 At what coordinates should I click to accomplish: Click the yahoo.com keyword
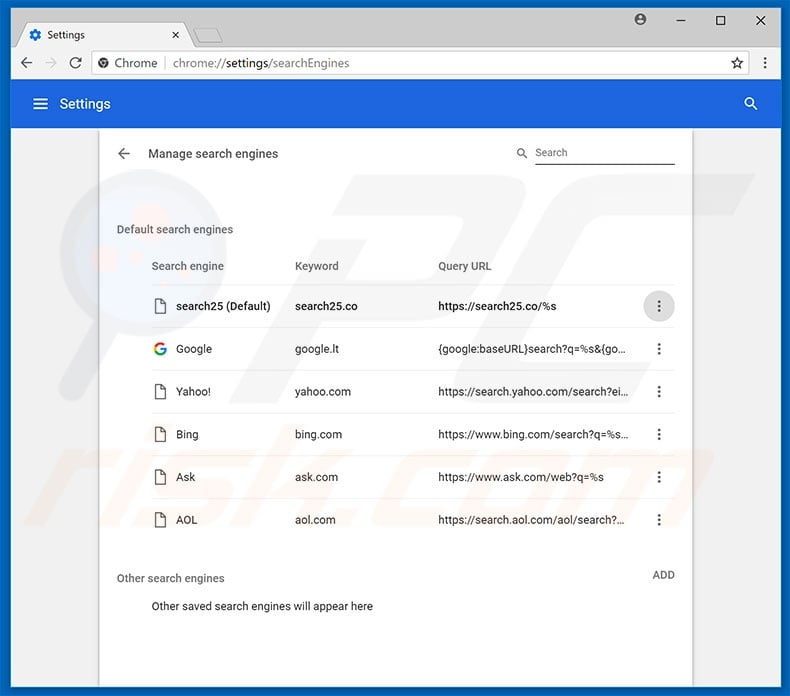click(322, 392)
